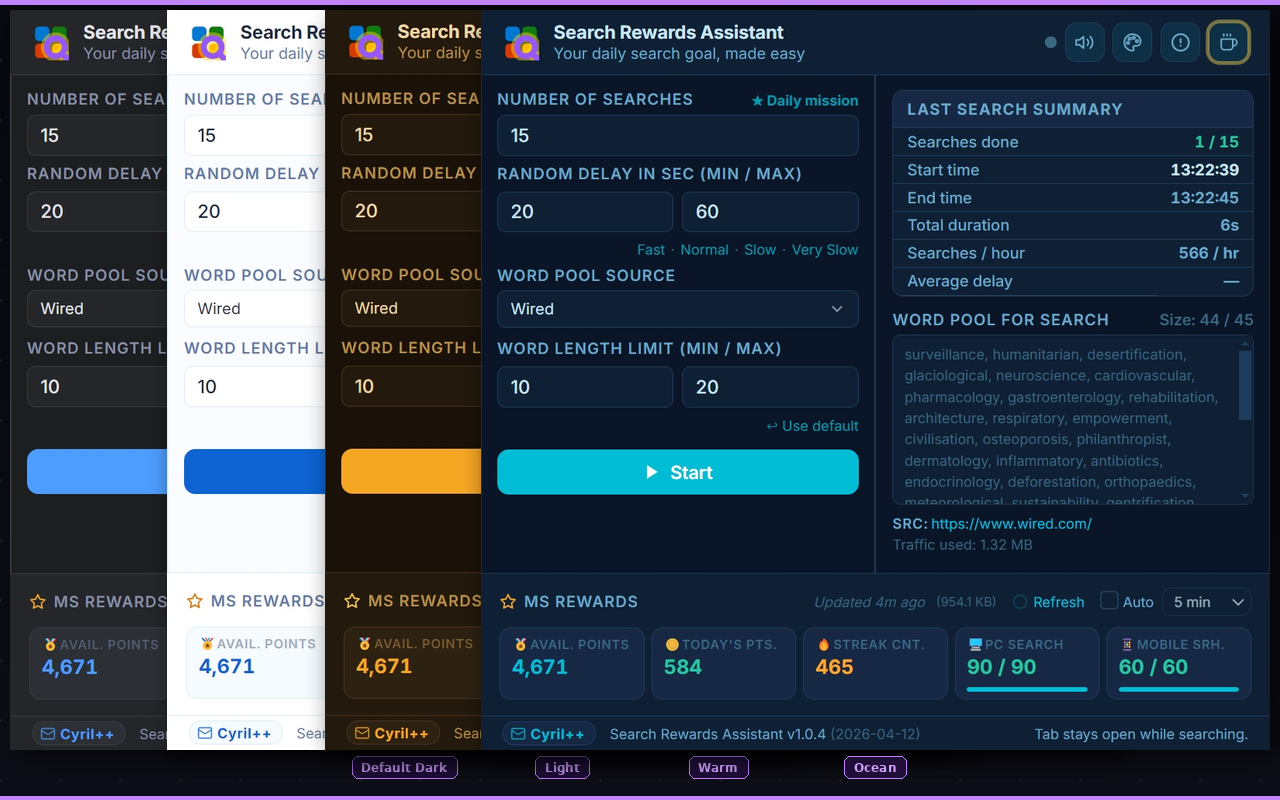Screen dimensions: 1280x800
Task: Click the Cyril++ button in Warm window
Action: click(x=393, y=734)
